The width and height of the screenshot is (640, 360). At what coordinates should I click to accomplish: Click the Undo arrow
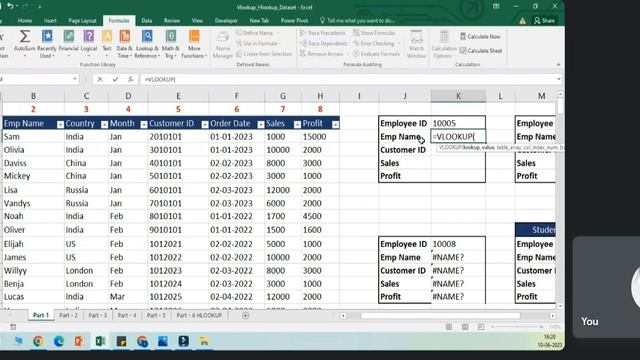(x=10, y=6)
